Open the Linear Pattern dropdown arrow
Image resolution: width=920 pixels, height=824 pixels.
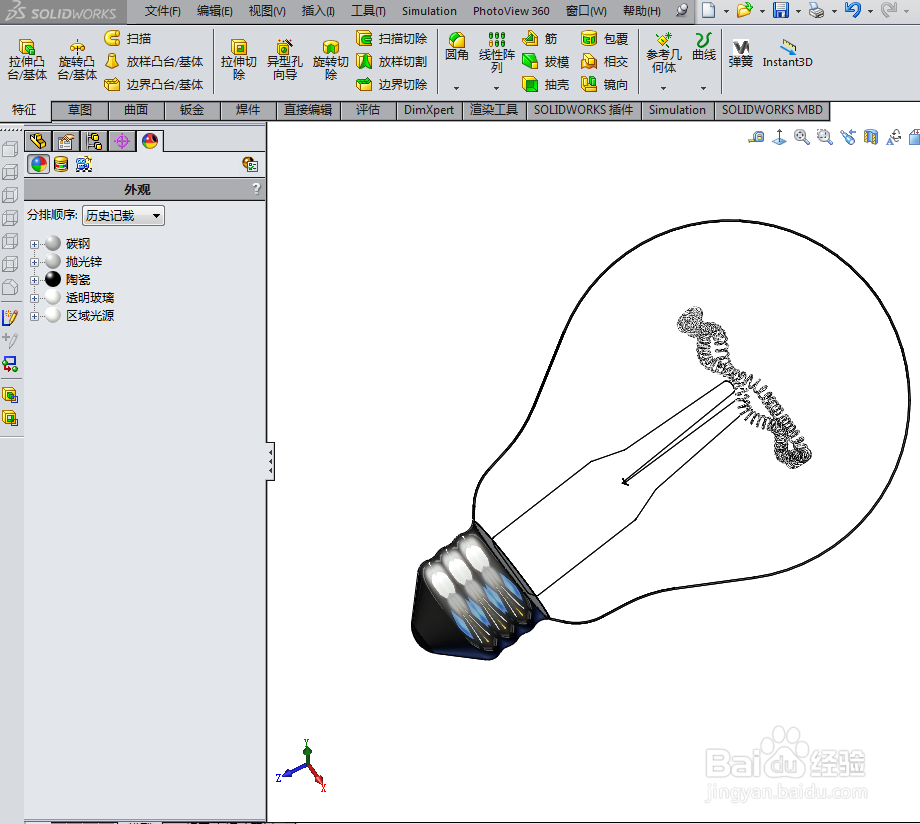coord(496,88)
